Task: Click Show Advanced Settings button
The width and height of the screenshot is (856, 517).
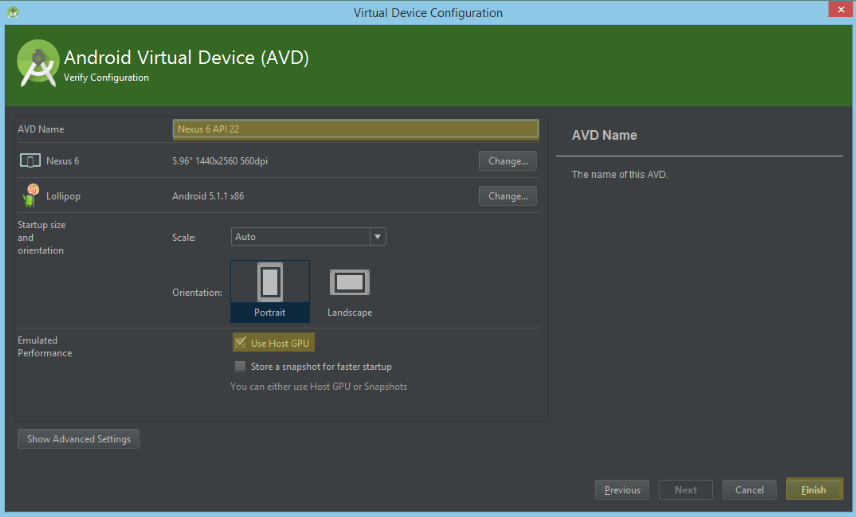Action: [79, 439]
